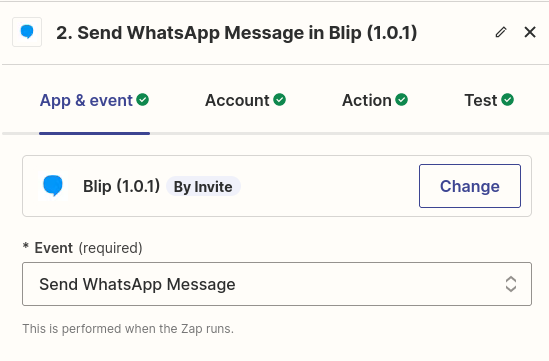Go to the Action tab
Screen dimensions: 549x361
click(375, 100)
